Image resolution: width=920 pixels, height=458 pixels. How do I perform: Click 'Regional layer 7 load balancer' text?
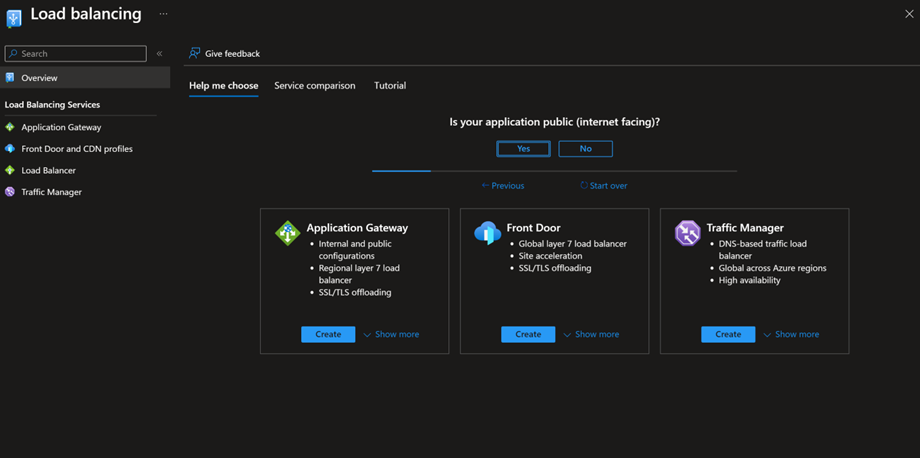point(360,274)
